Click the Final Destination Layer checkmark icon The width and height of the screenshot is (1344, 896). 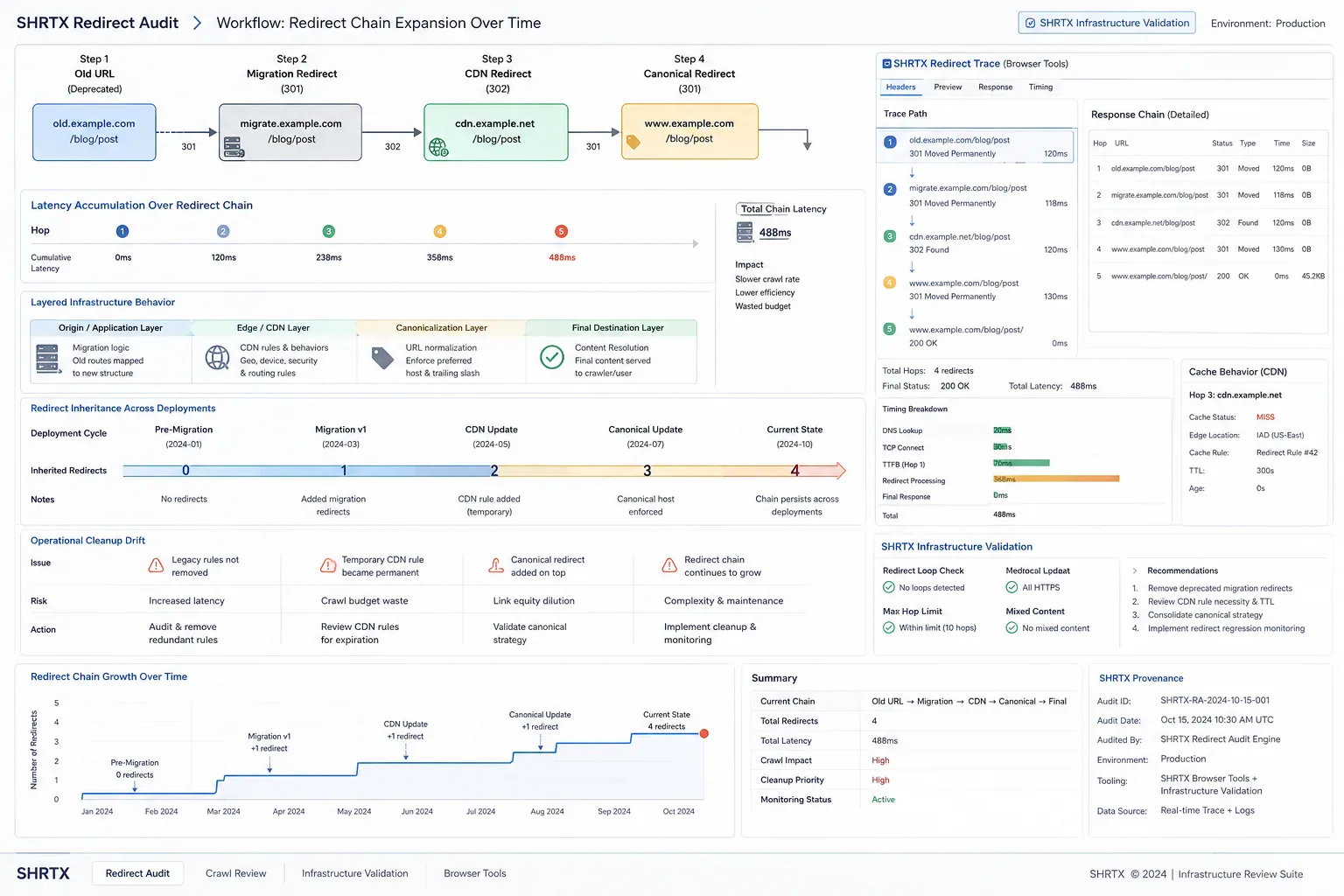(x=552, y=357)
